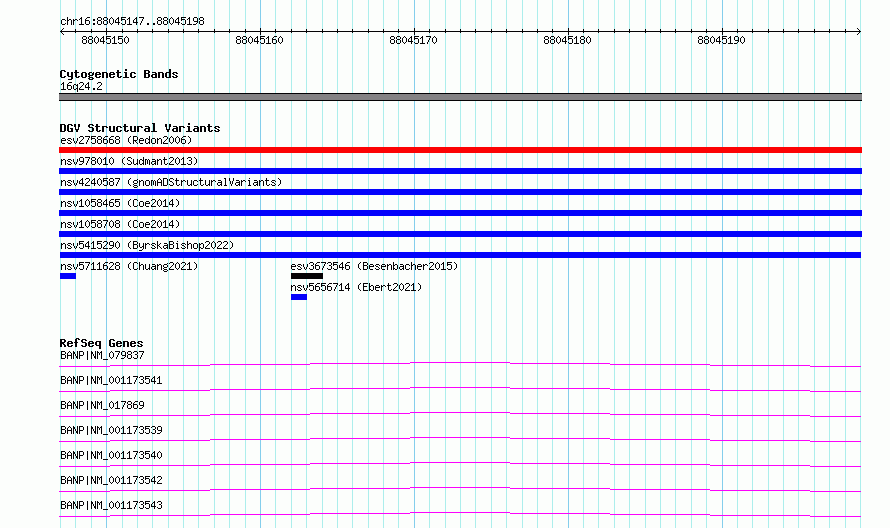Viewport: 890px width, 528px height.
Task: Click the black esv3673546 variant bar
Action: tap(307, 276)
